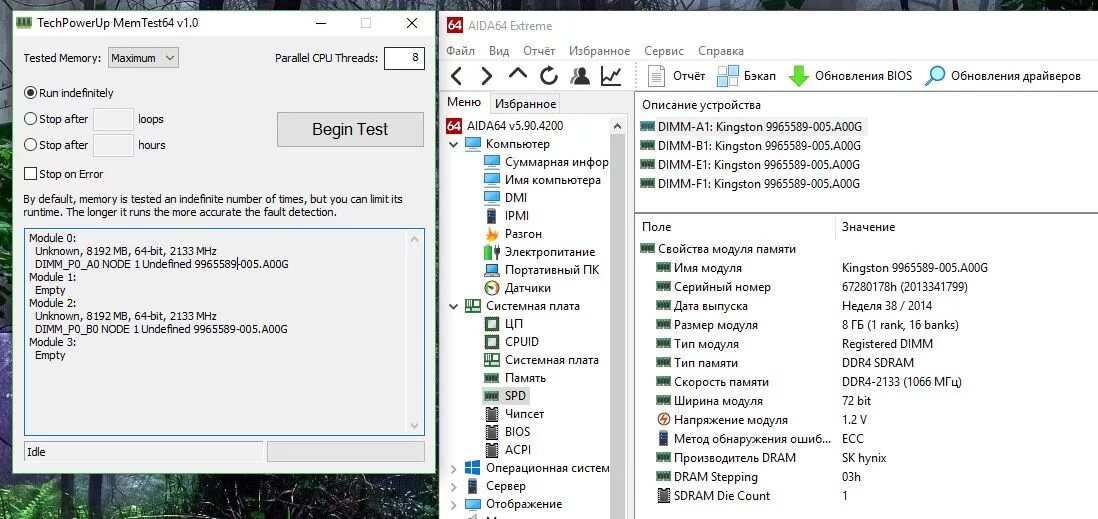Click the Бэкап toolbar button

click(746, 76)
